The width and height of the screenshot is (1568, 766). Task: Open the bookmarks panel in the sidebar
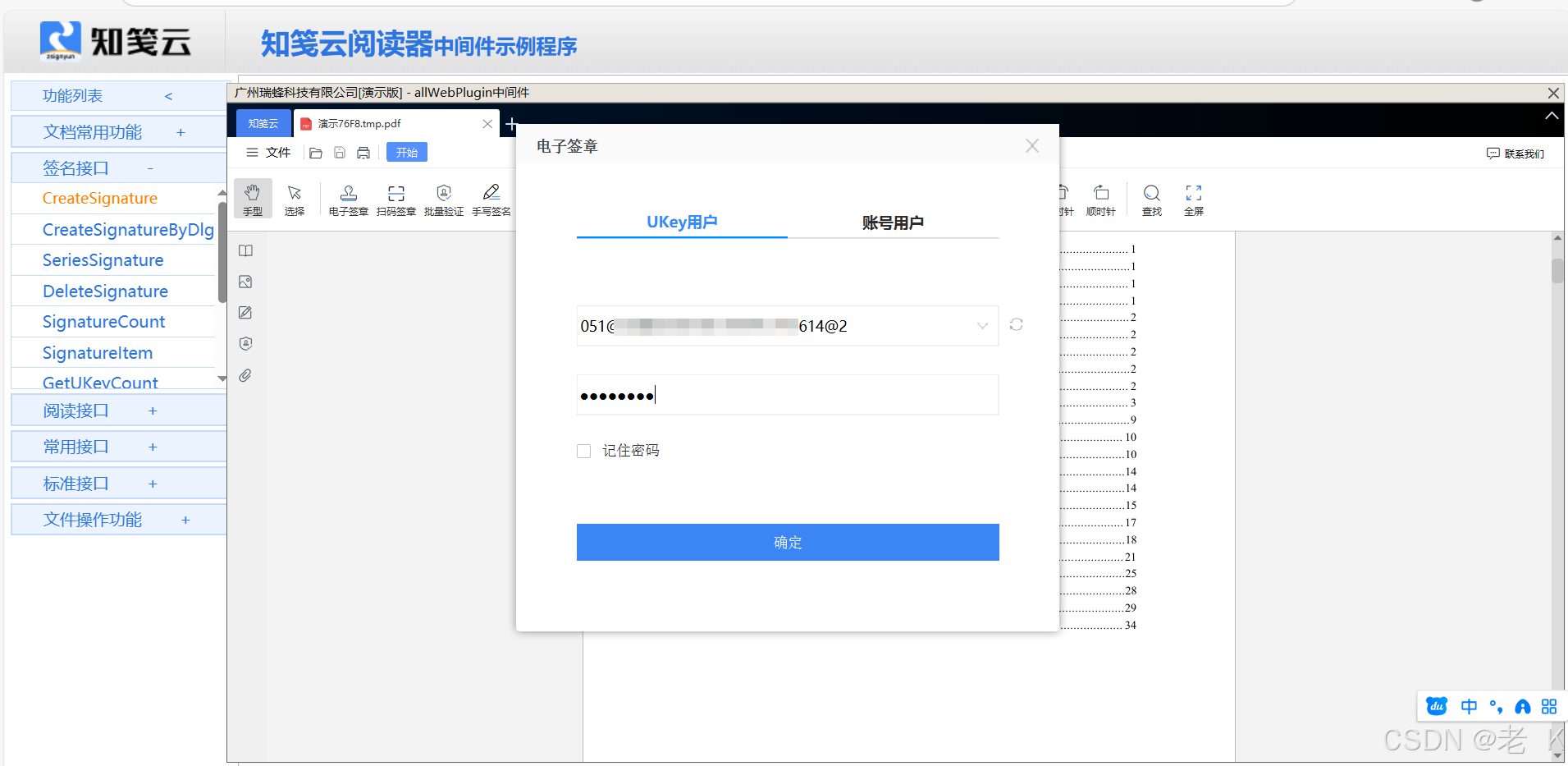(x=245, y=250)
